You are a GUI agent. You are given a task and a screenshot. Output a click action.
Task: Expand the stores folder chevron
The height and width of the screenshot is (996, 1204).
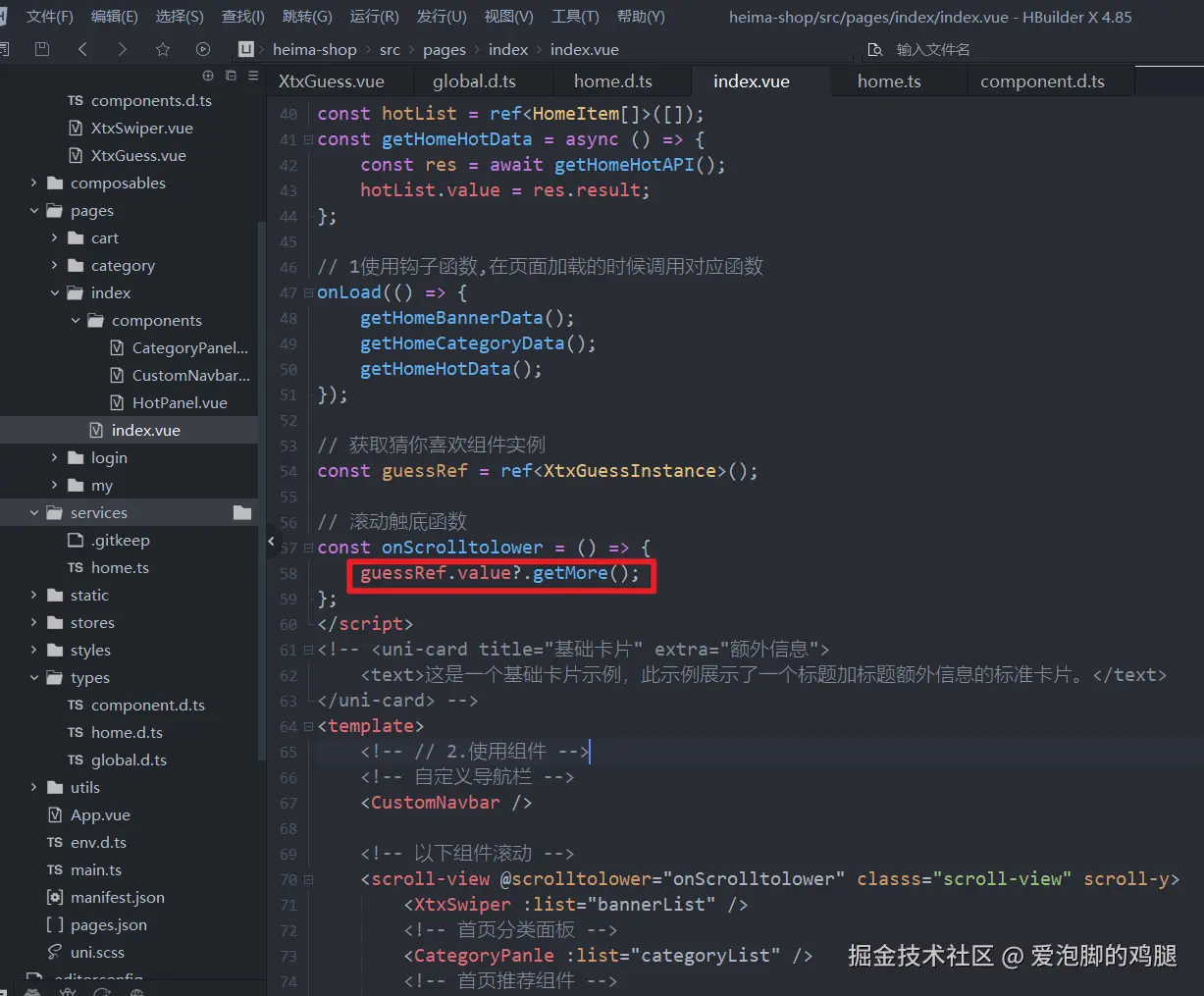[34, 622]
